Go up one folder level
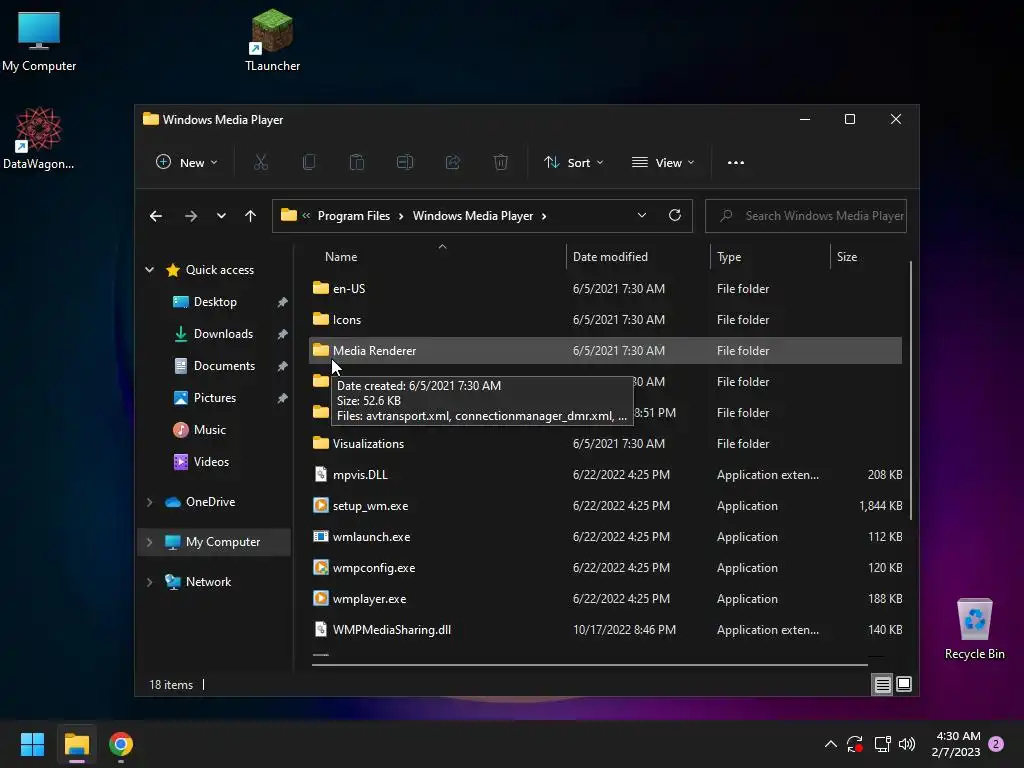This screenshot has height=768, width=1024. (x=251, y=216)
